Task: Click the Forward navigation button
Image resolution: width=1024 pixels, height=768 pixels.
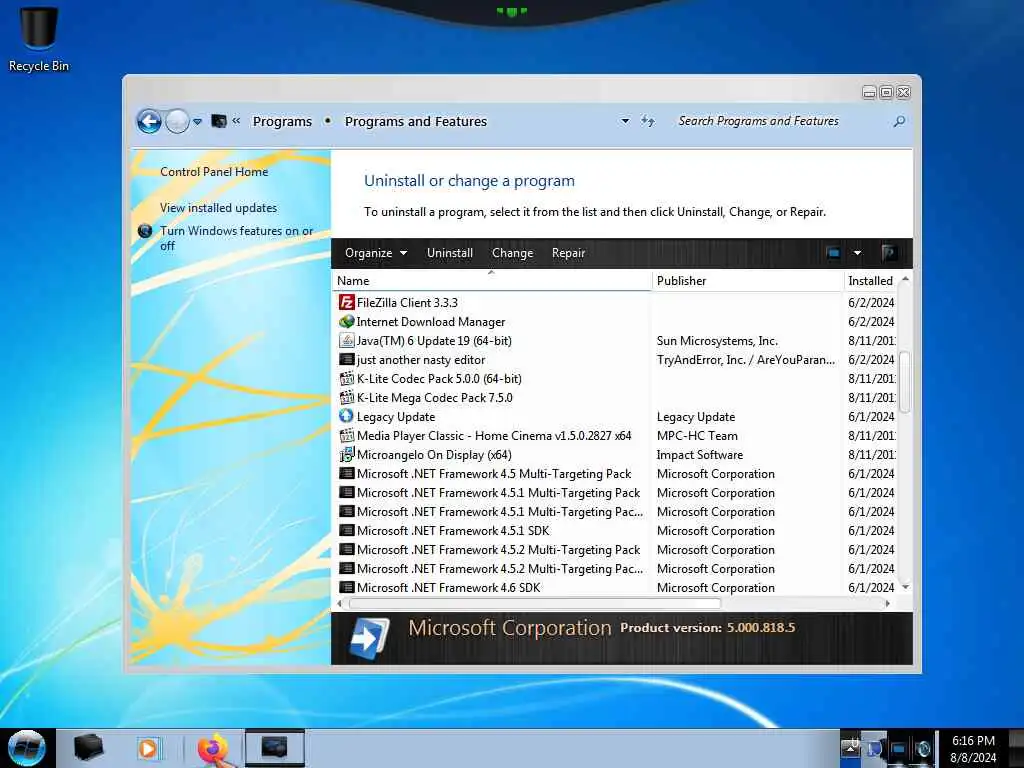Action: (177, 121)
